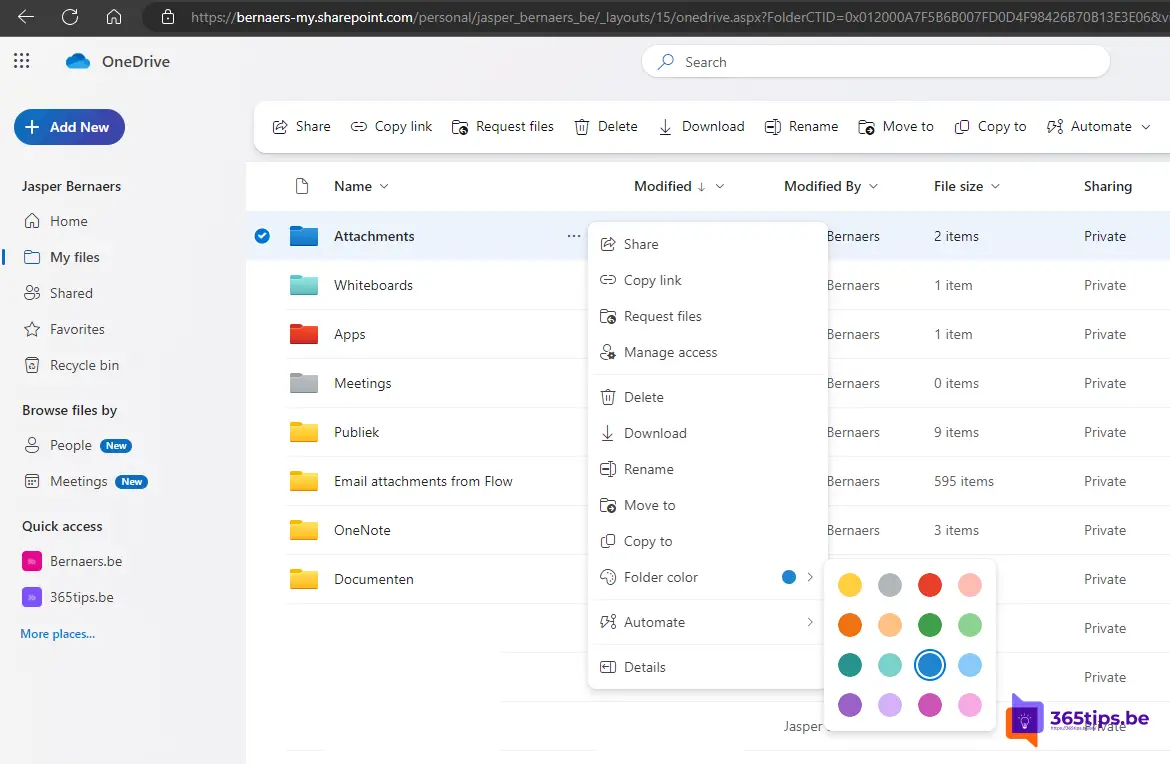Screen dimensions: 1170x764
Task: Choose the red folder color option
Action: coord(930,585)
